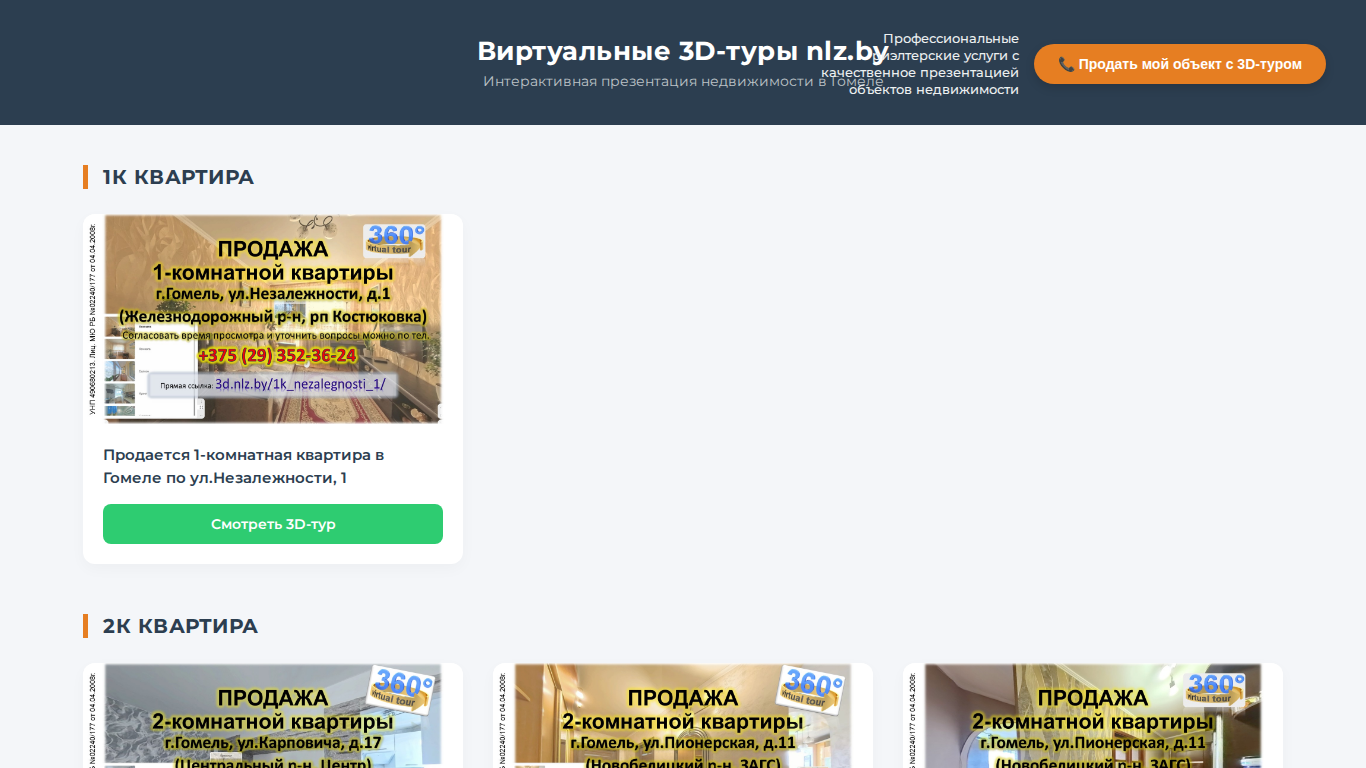The width and height of the screenshot is (1366, 768).
Task: Click the "2К КВАРТИРА" section heading
Action: pos(180,626)
